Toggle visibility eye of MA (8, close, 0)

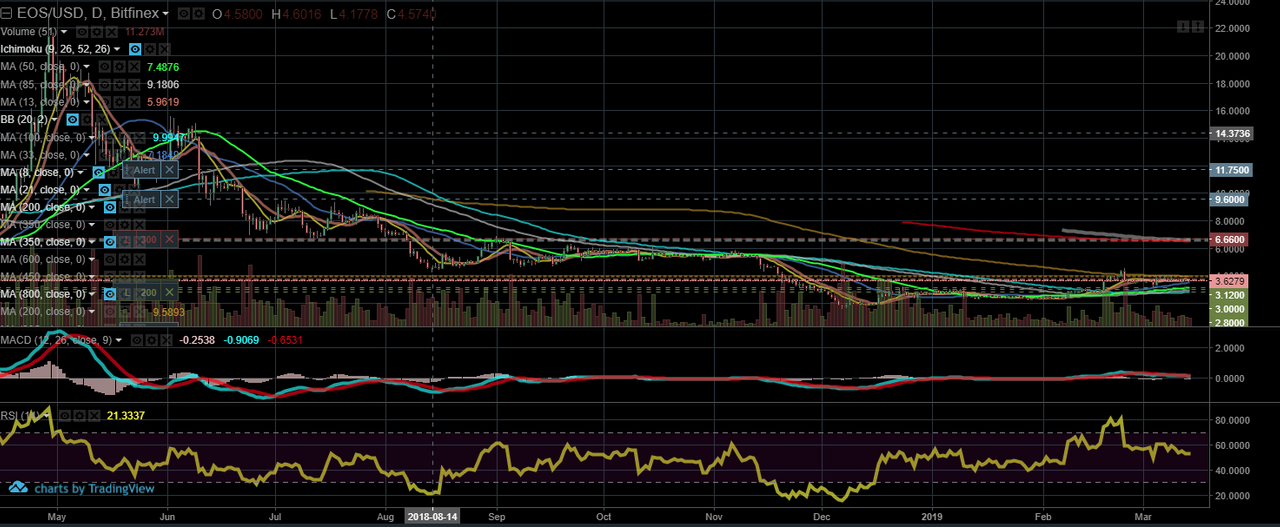pyautogui.click(x=98, y=172)
